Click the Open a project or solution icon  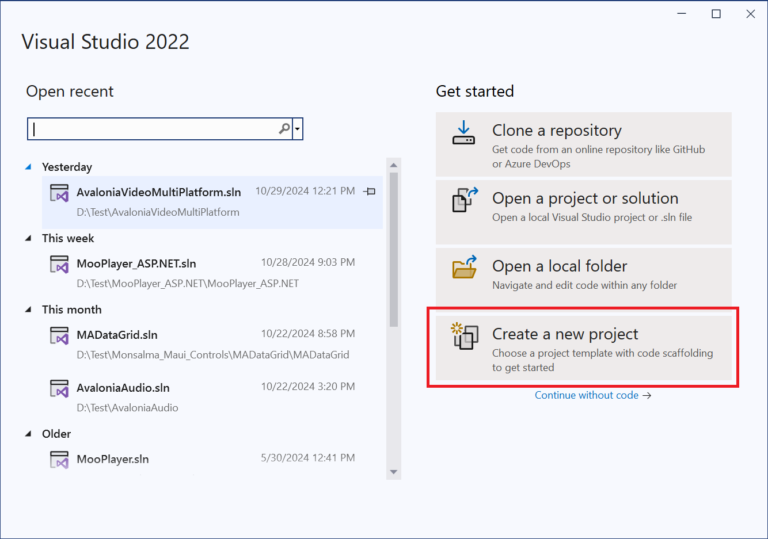tap(465, 201)
